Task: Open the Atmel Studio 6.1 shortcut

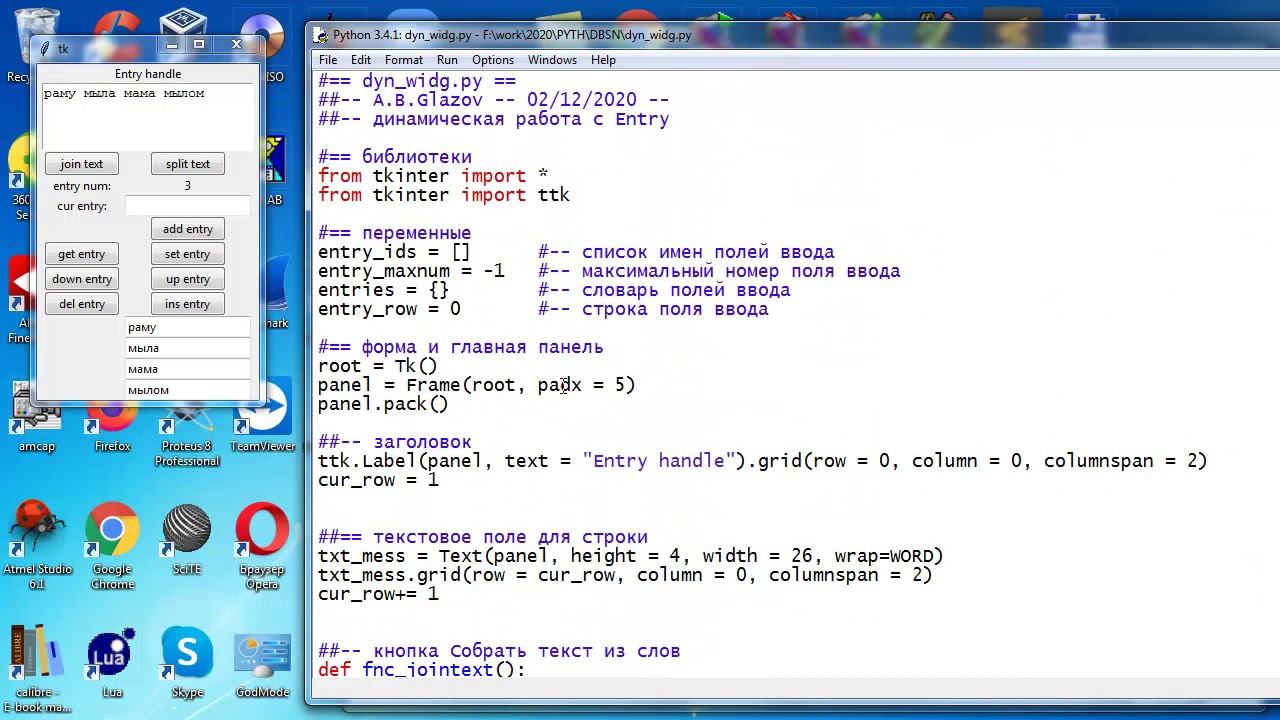Action: coord(37,545)
